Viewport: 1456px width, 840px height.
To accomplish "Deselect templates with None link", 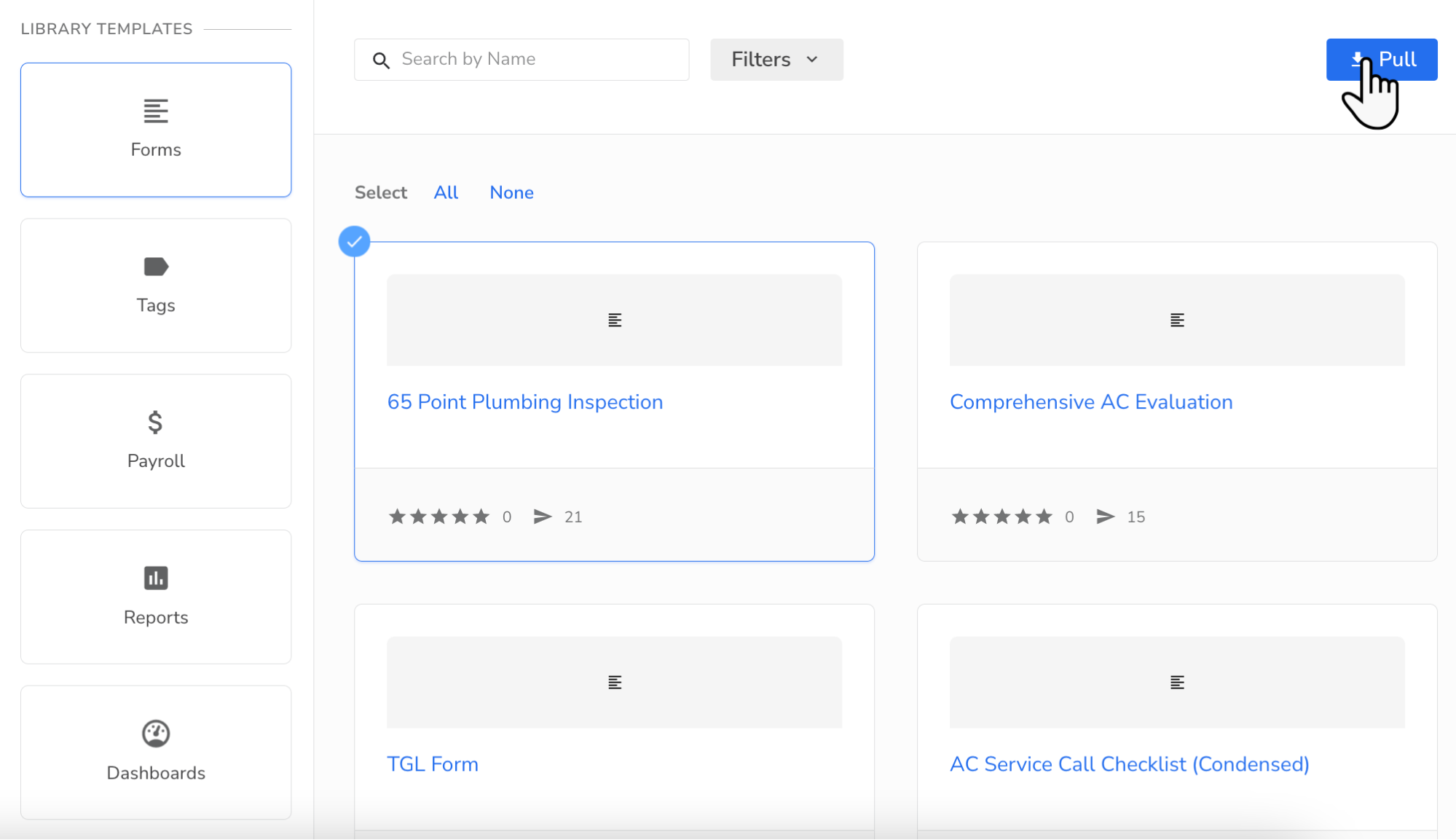I will pyautogui.click(x=511, y=192).
